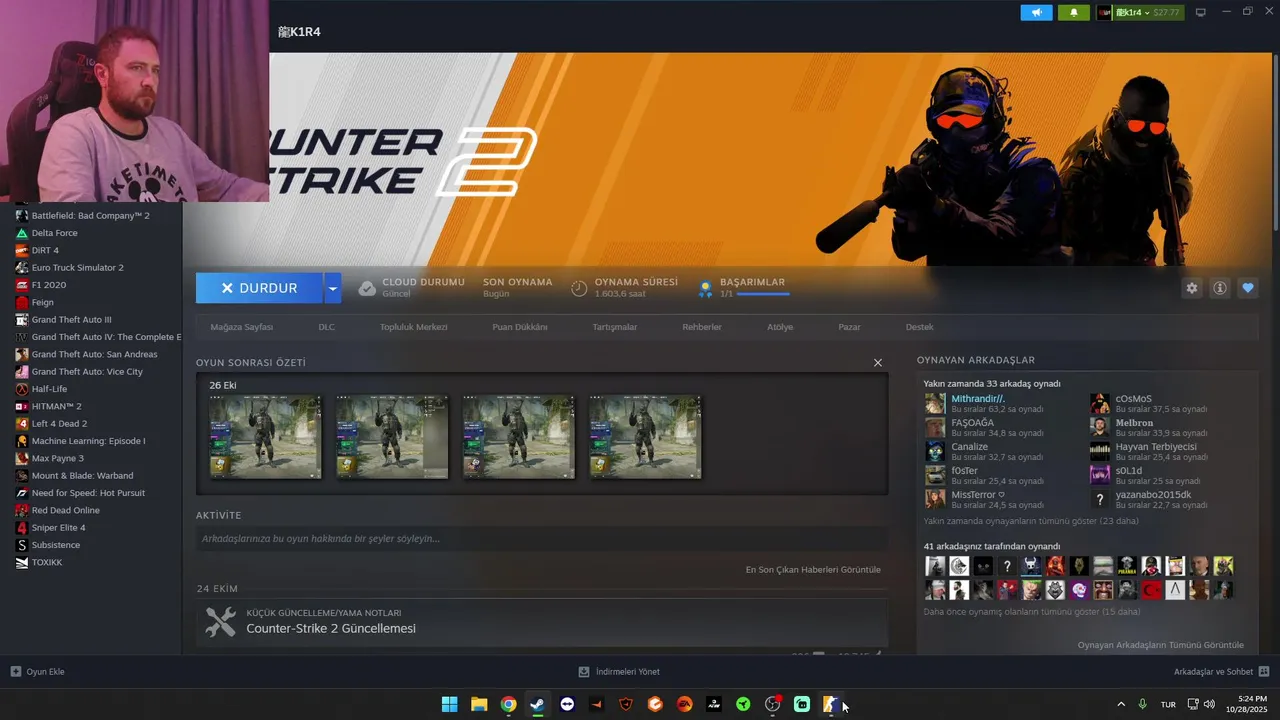Click En Son Çıkan Haberleri Görüntüle link
Viewport: 1280px width, 720px height.
coord(813,570)
